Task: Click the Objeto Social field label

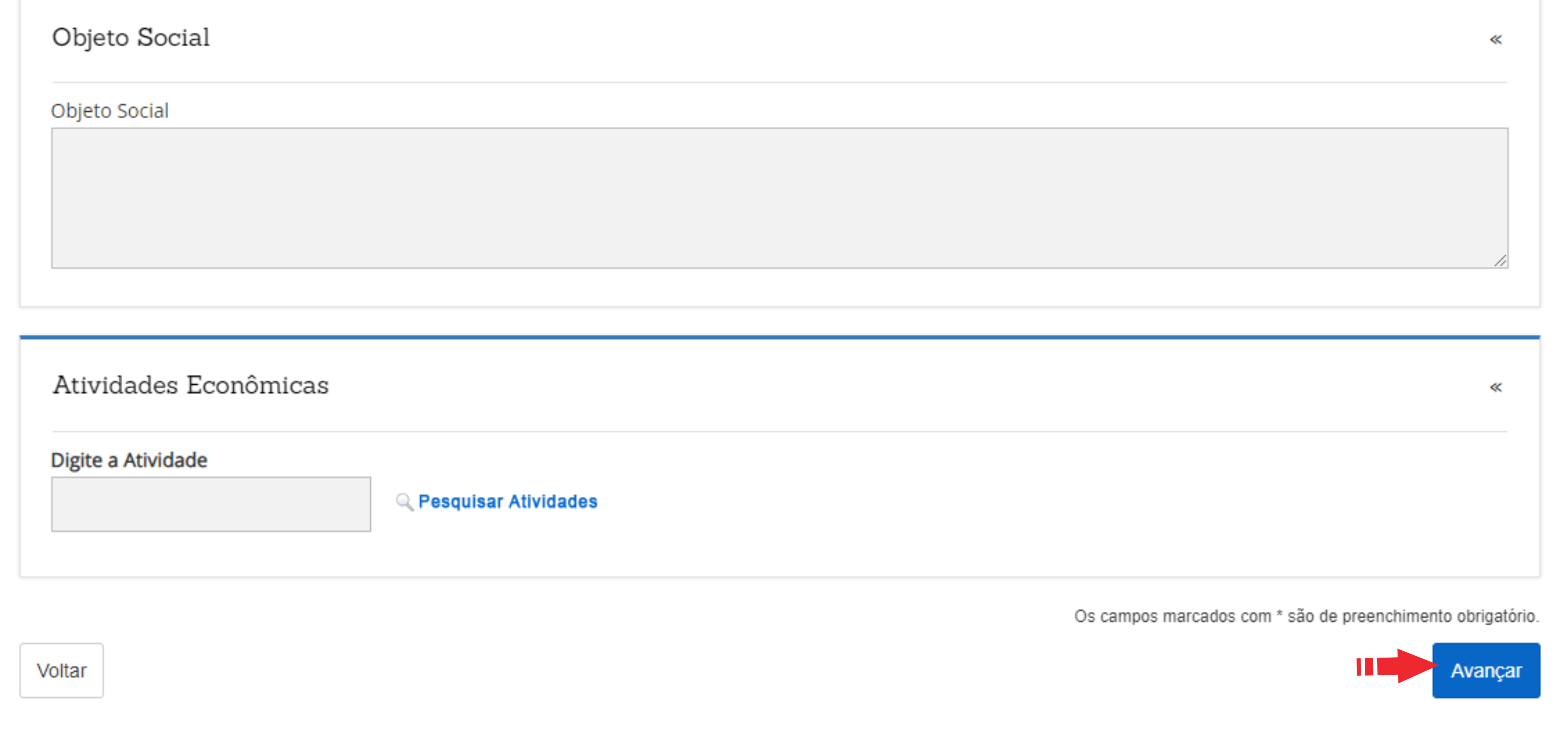Action: 110,111
